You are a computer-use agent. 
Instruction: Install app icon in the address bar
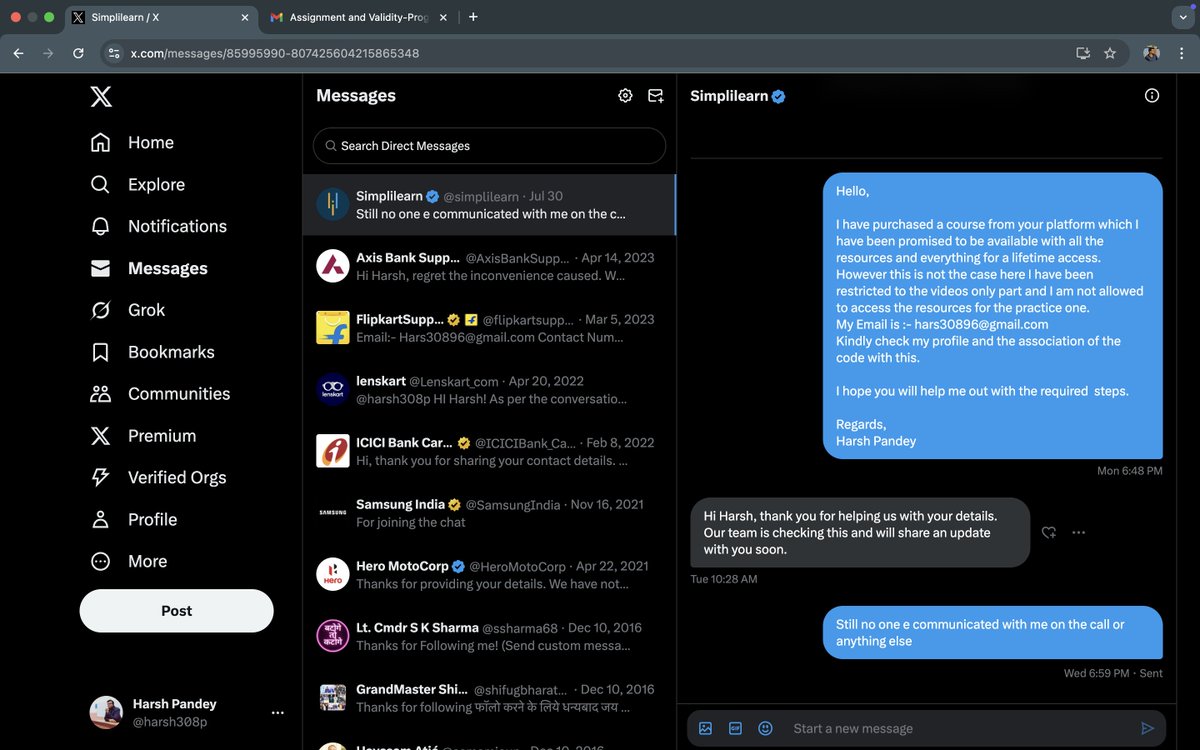[x=1082, y=53]
